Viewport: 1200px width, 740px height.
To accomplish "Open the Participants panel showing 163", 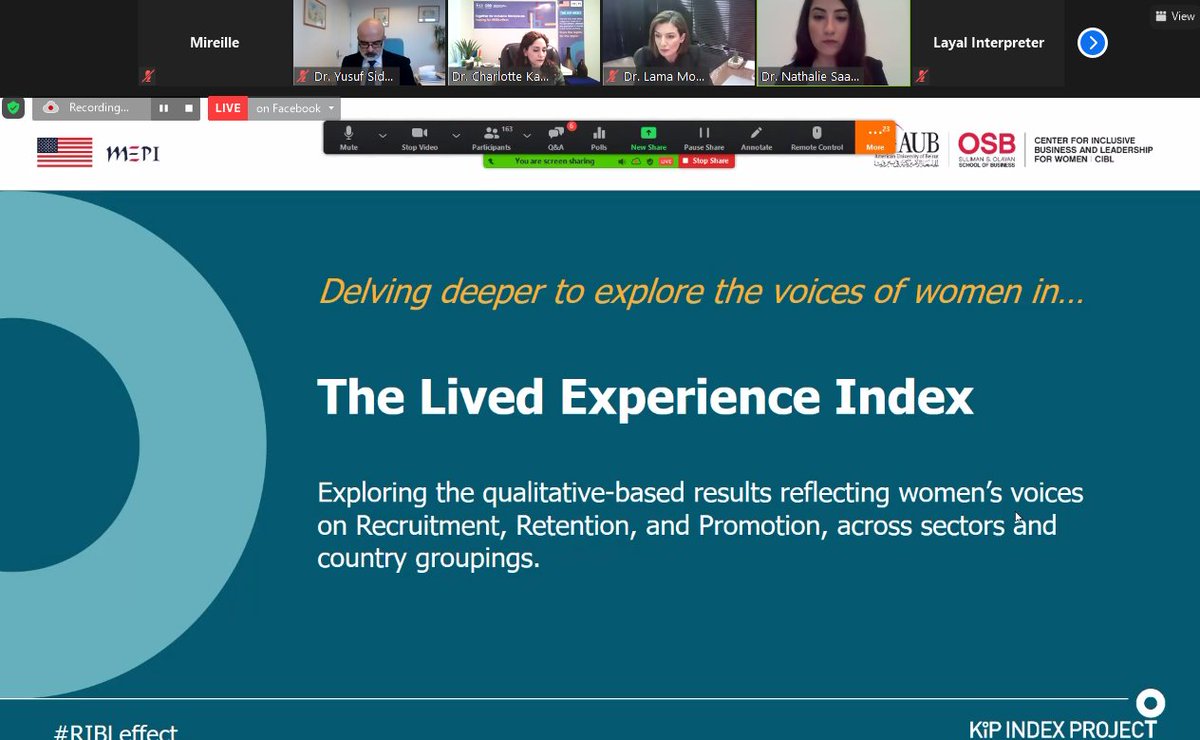I will [492, 137].
